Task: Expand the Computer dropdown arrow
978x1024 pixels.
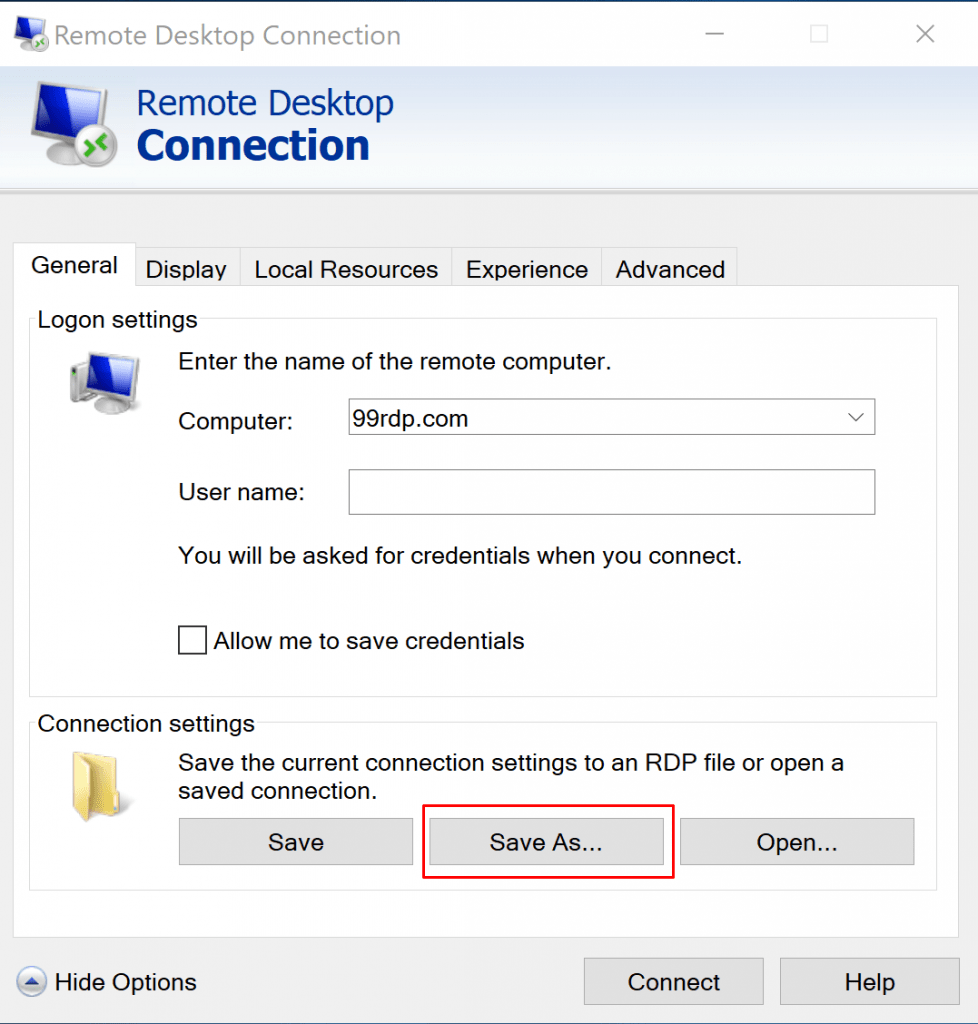Action: pos(855,417)
